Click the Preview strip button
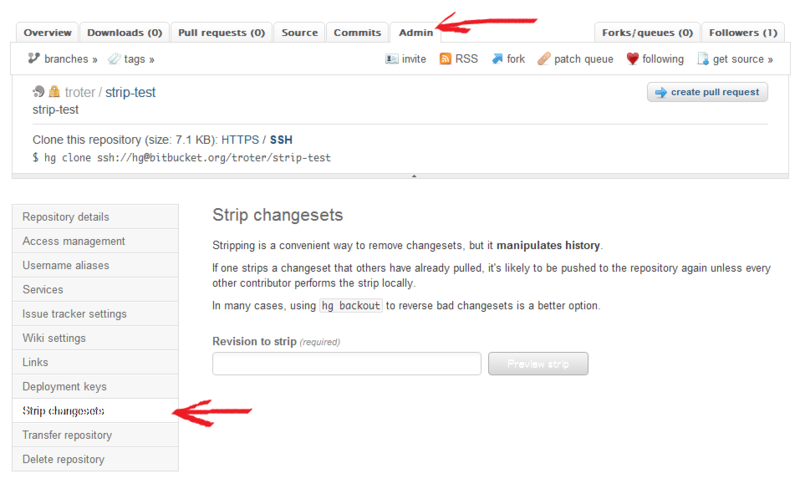 click(538, 364)
